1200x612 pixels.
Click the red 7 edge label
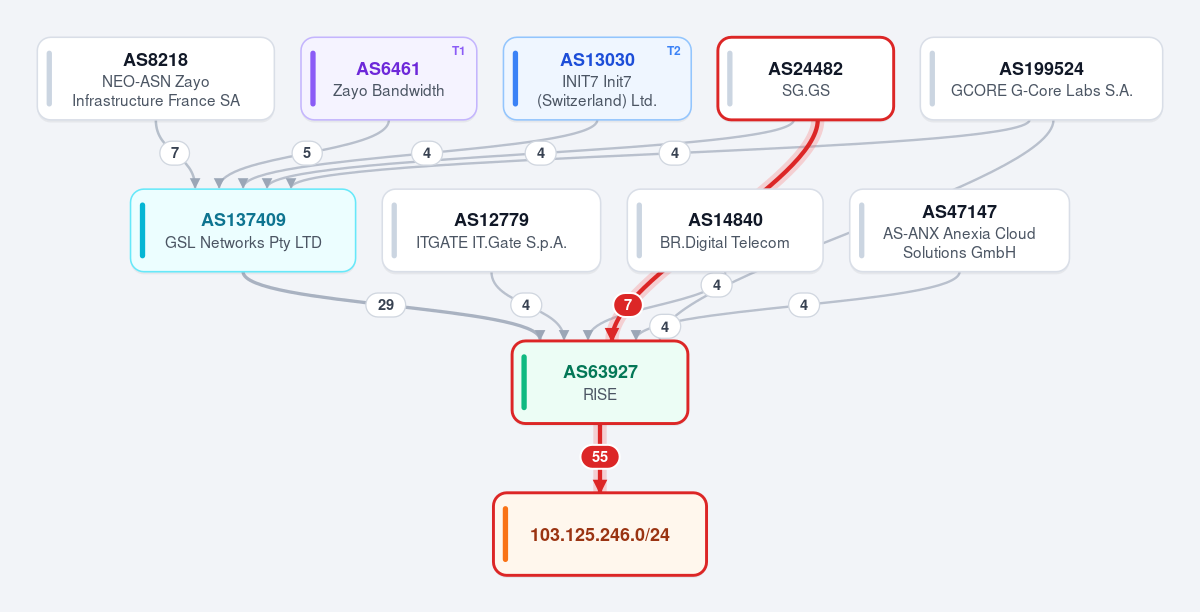point(627,305)
